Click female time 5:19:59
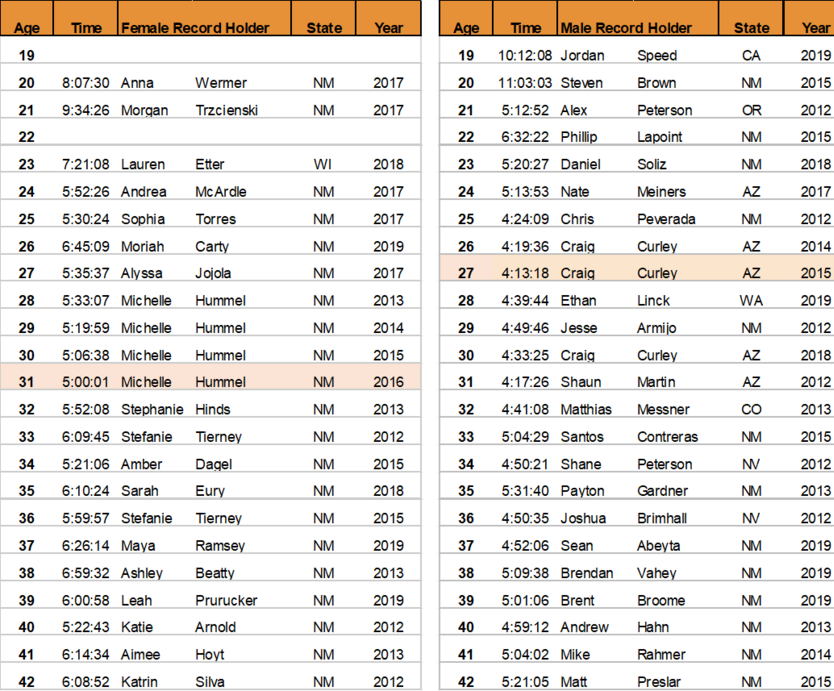This screenshot has width=834, height=691. point(86,328)
